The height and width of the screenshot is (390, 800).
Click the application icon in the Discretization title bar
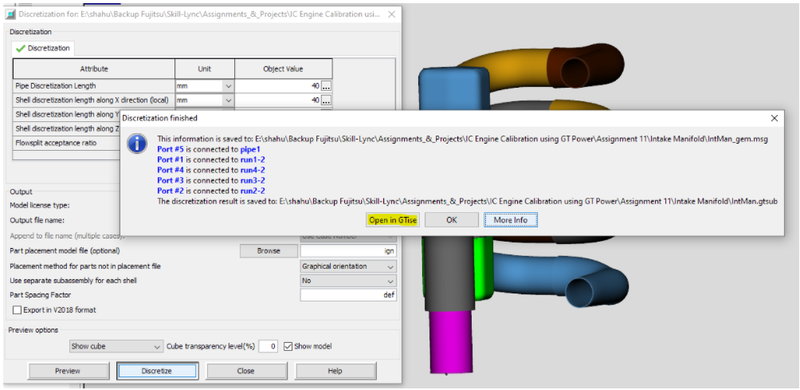(x=11, y=14)
